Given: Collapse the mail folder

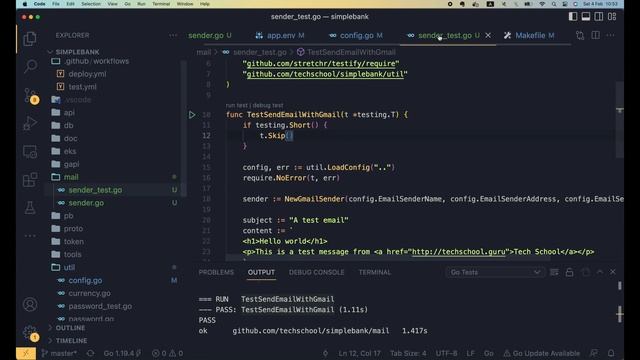Looking at the screenshot, I should (x=71, y=177).
